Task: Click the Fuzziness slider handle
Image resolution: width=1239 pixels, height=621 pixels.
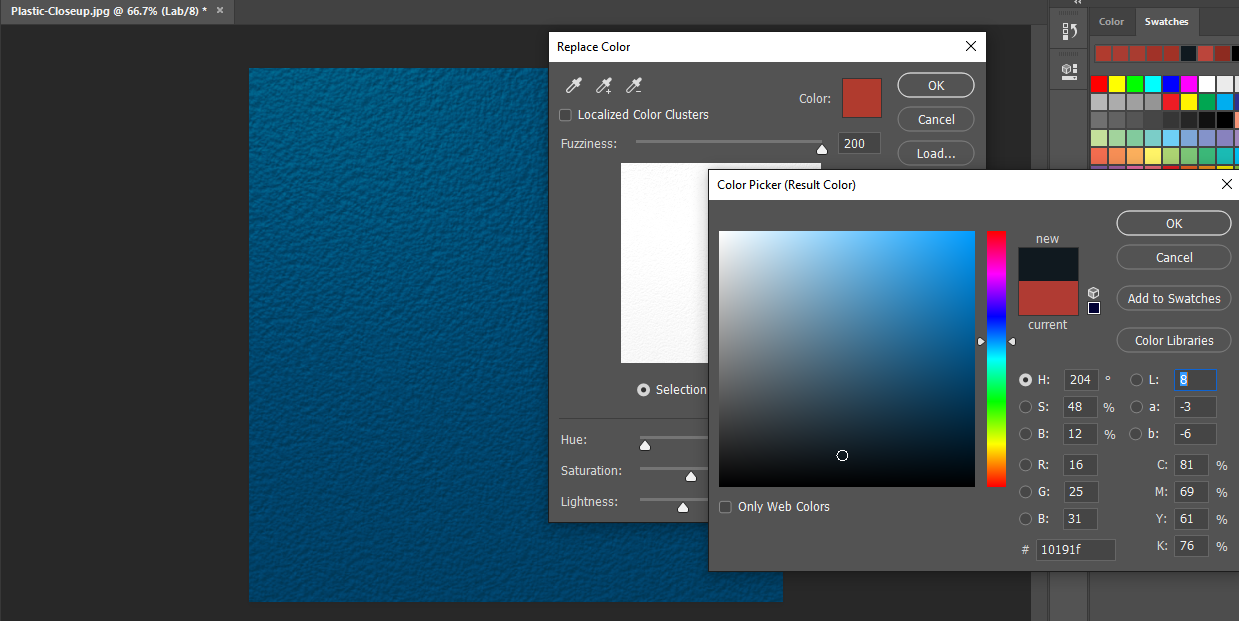Action: coord(822,149)
